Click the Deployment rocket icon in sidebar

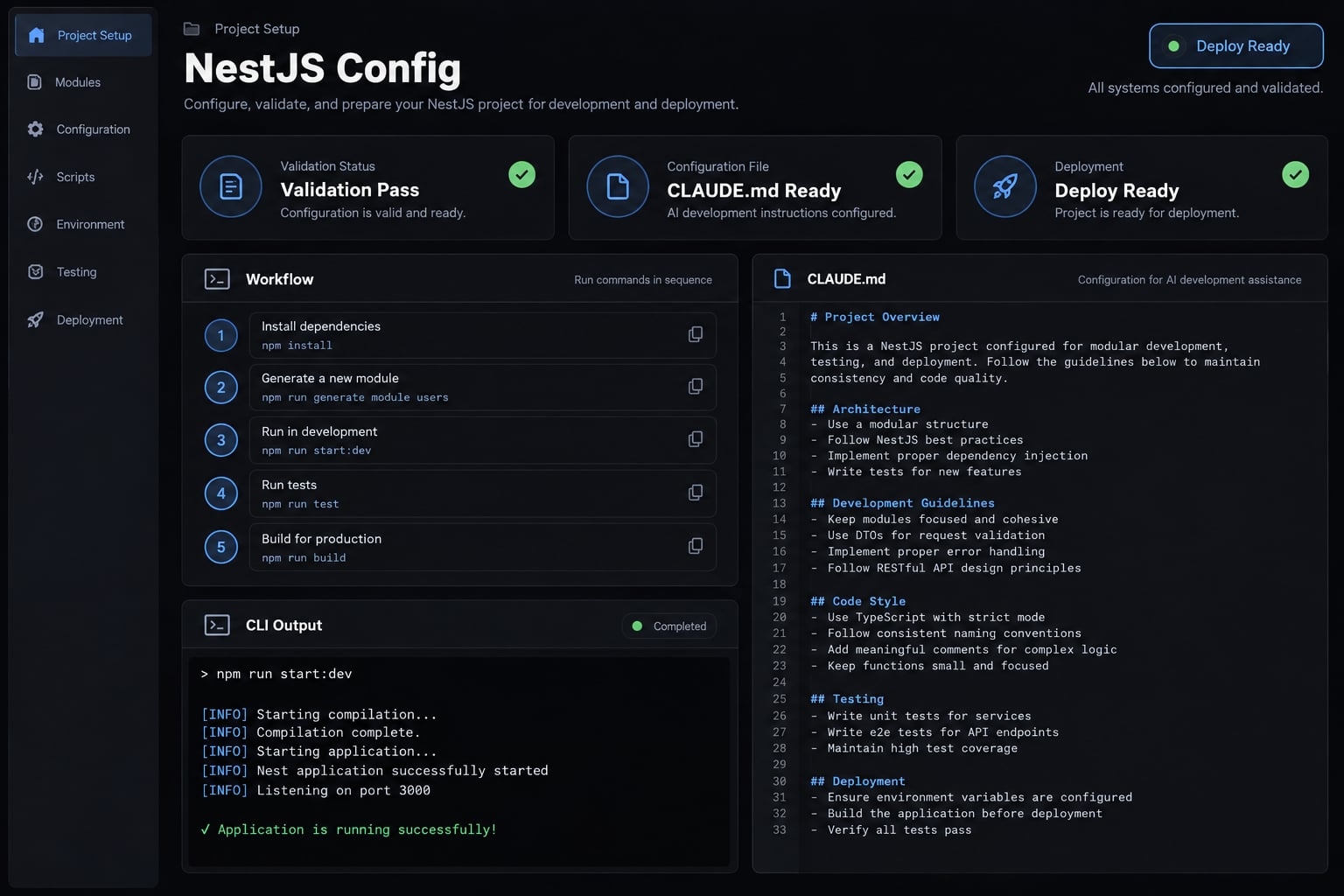click(35, 320)
